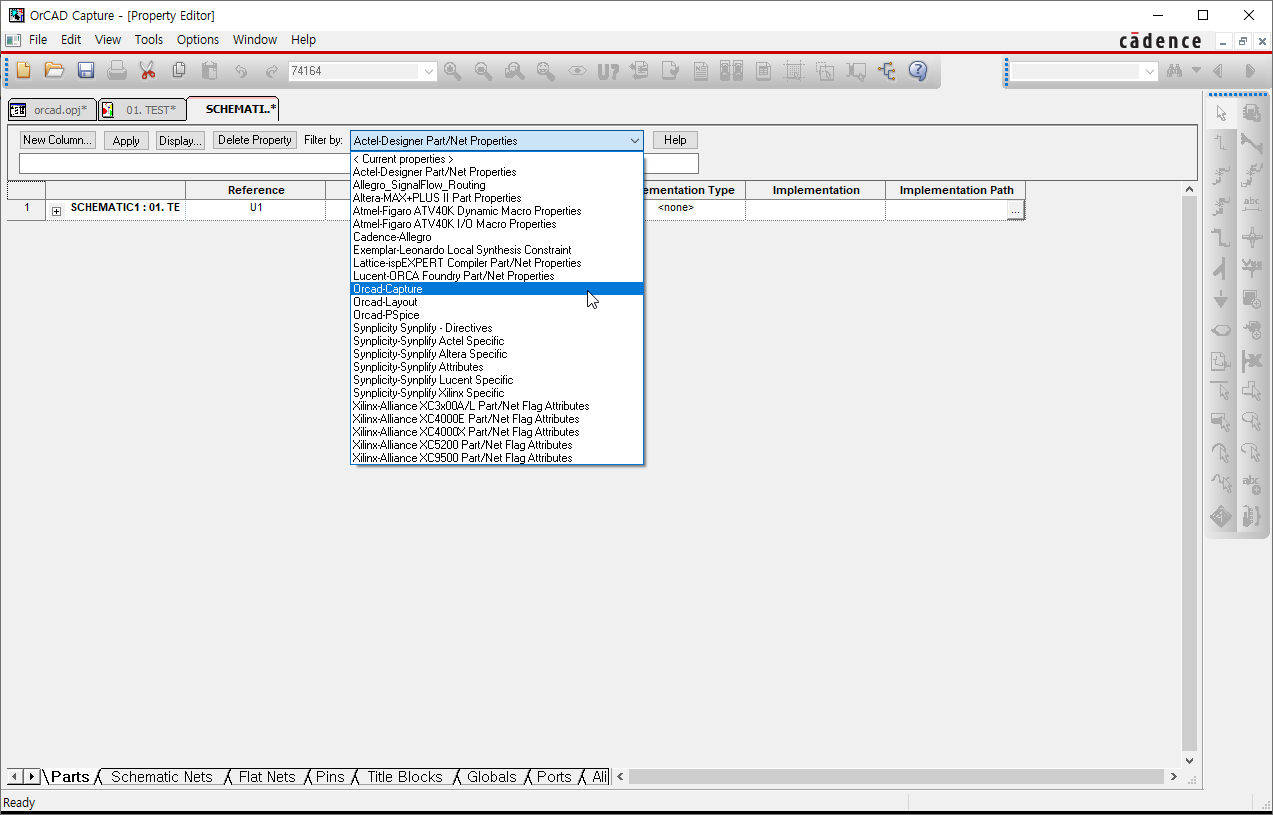This screenshot has height=815, width=1273.
Task: Switch to the Globals tab
Action: [492, 777]
